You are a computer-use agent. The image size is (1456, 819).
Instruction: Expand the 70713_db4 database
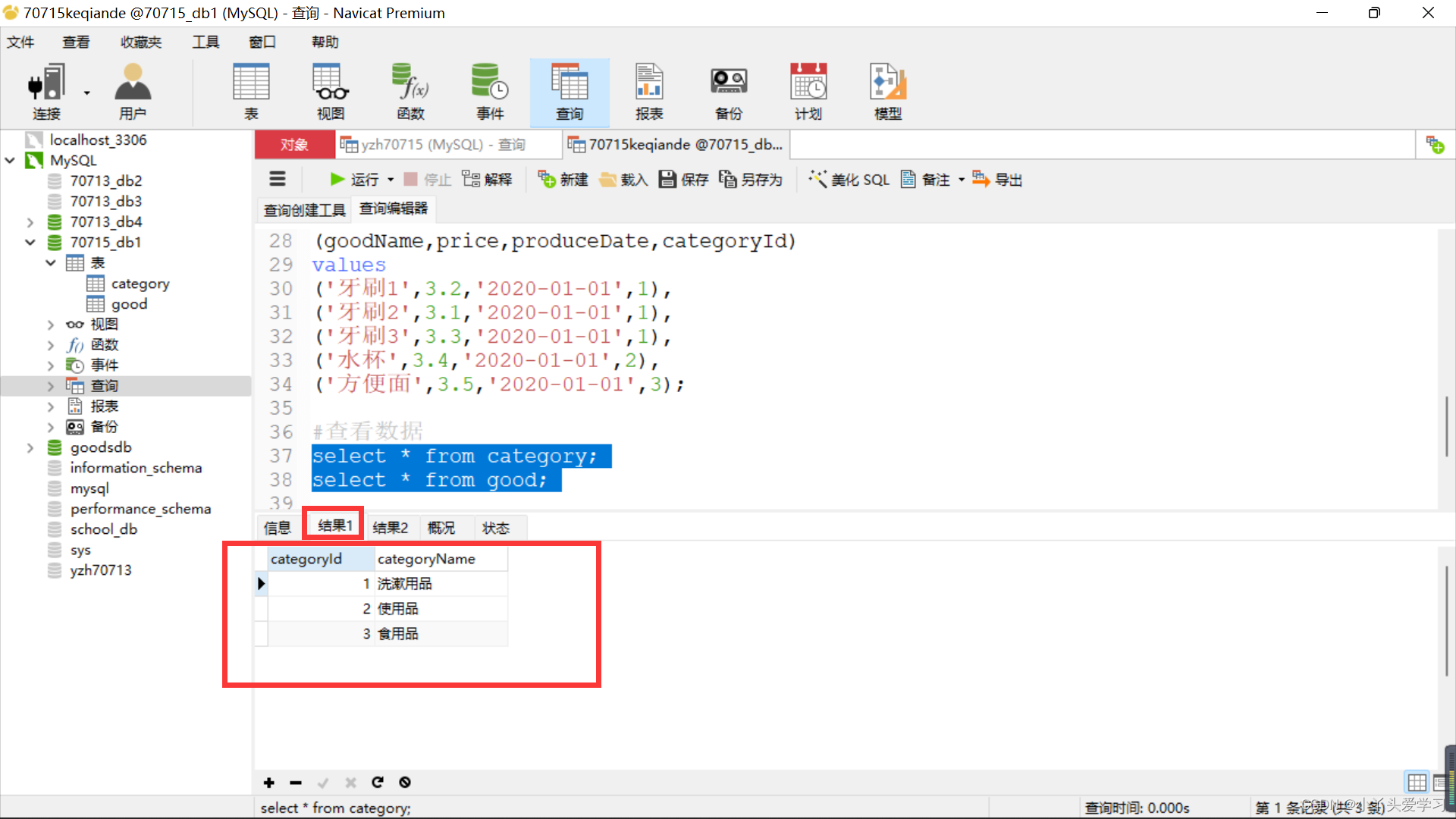30,222
